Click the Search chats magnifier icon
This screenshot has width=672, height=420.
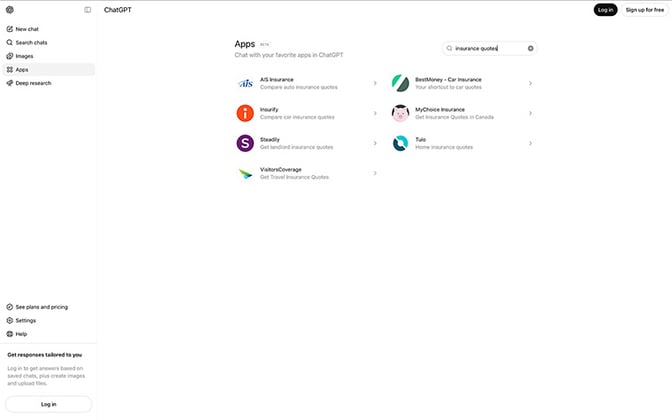point(9,42)
